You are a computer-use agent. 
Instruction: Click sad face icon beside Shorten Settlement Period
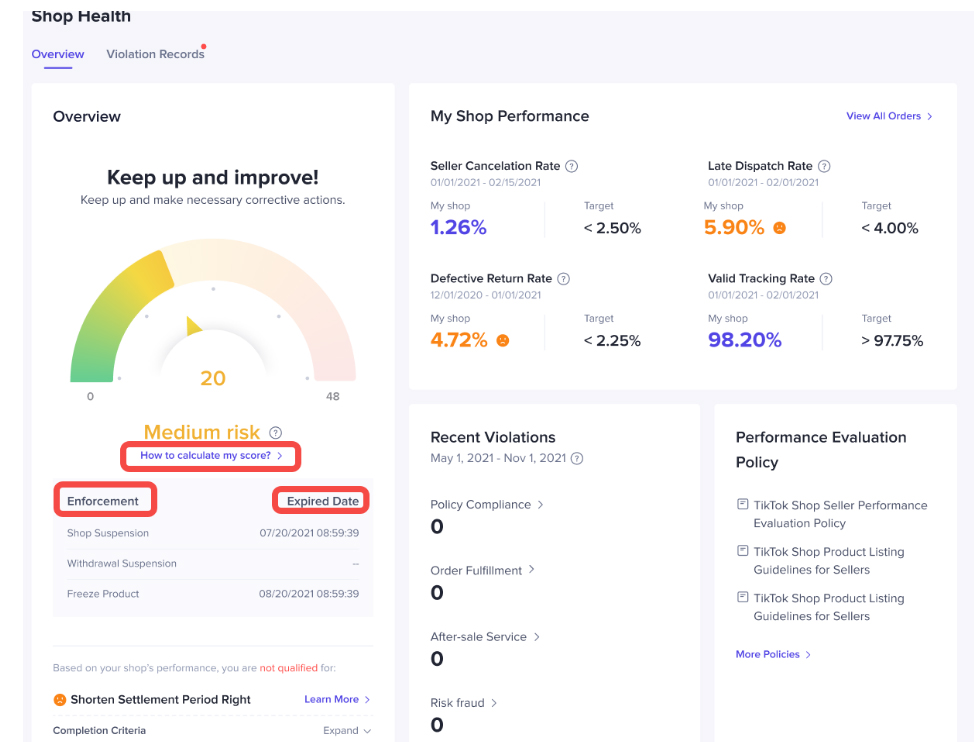tap(60, 700)
